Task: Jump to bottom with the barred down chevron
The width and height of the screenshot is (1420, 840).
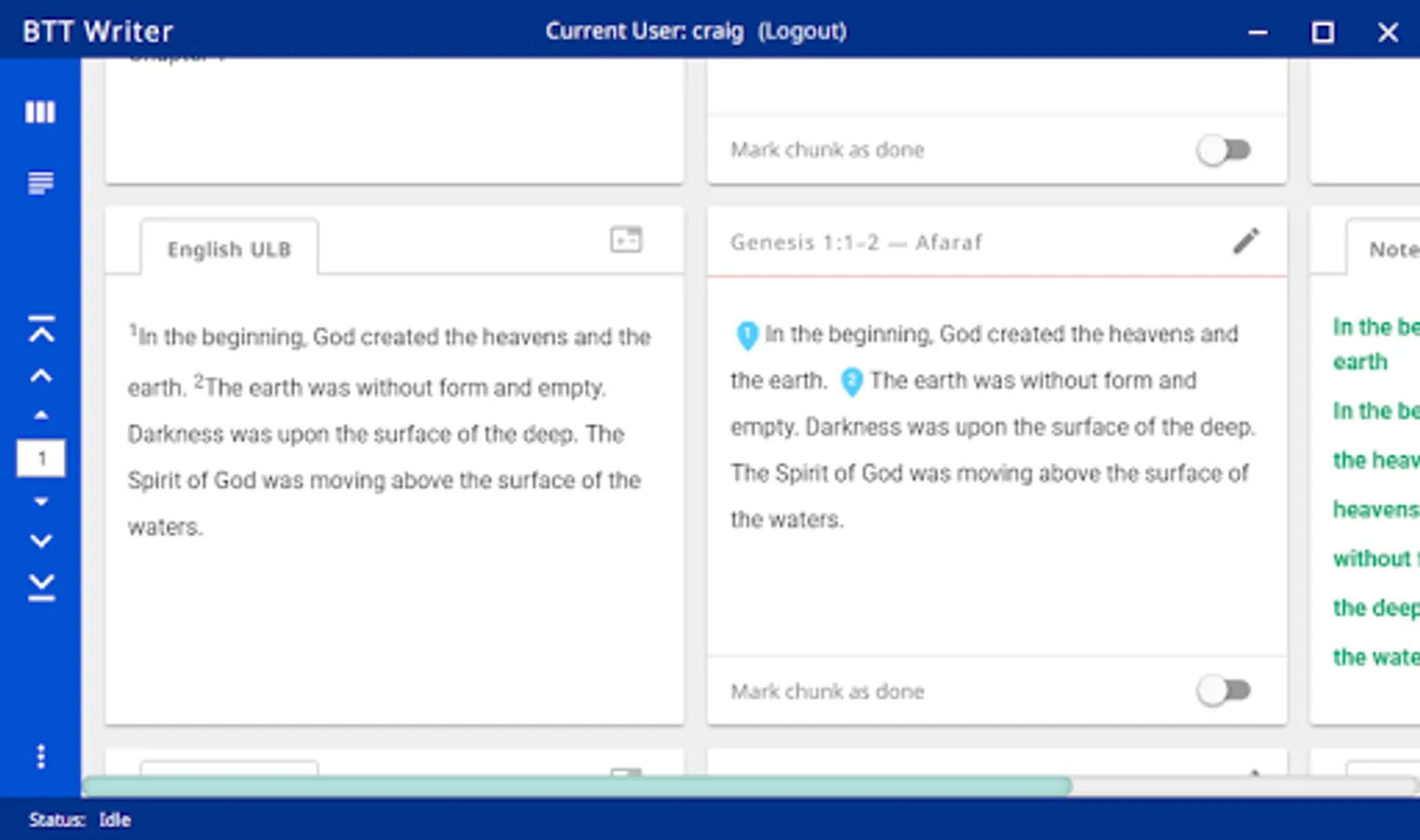Action: 41,586
